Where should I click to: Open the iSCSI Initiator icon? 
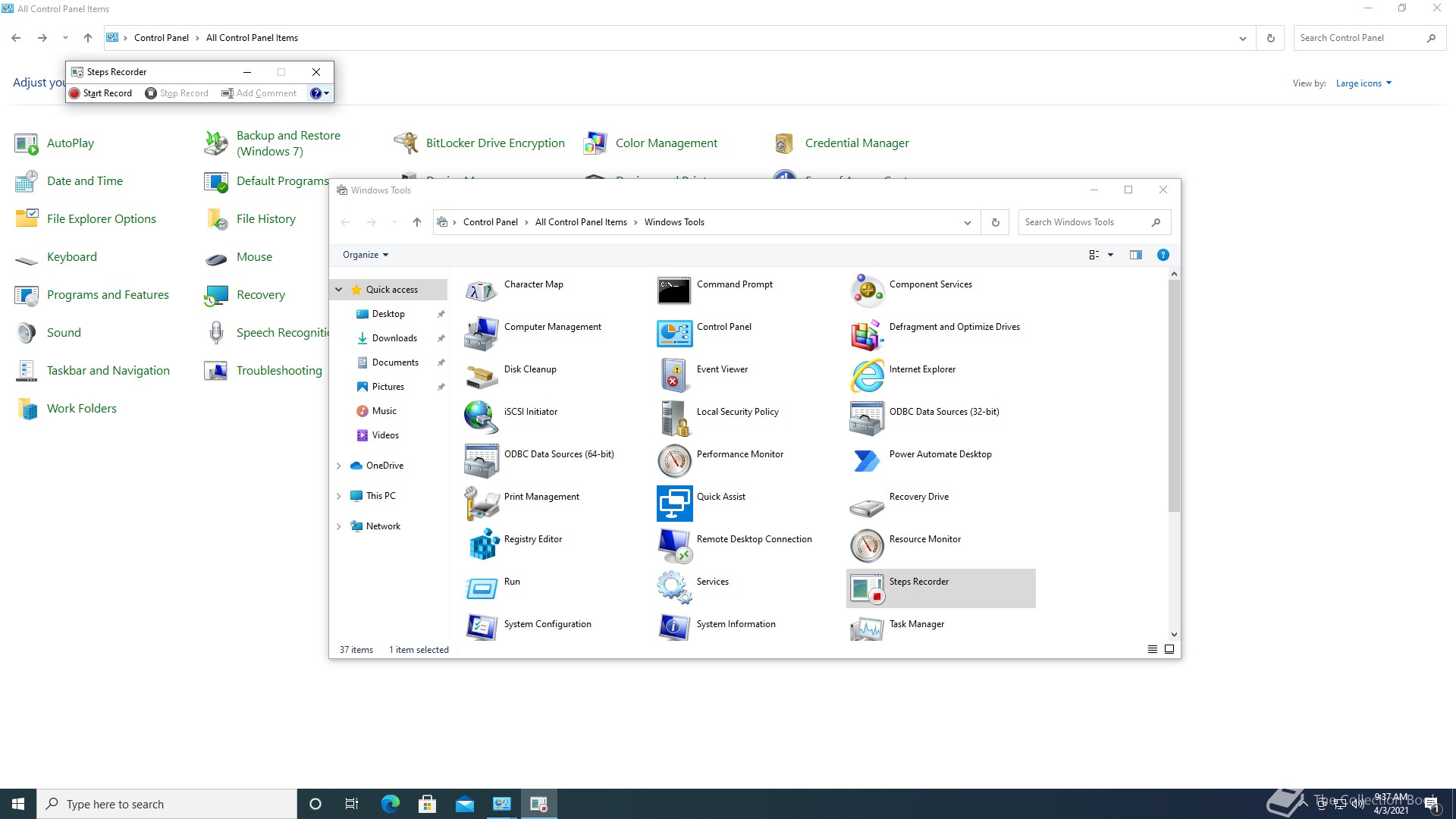click(x=481, y=418)
